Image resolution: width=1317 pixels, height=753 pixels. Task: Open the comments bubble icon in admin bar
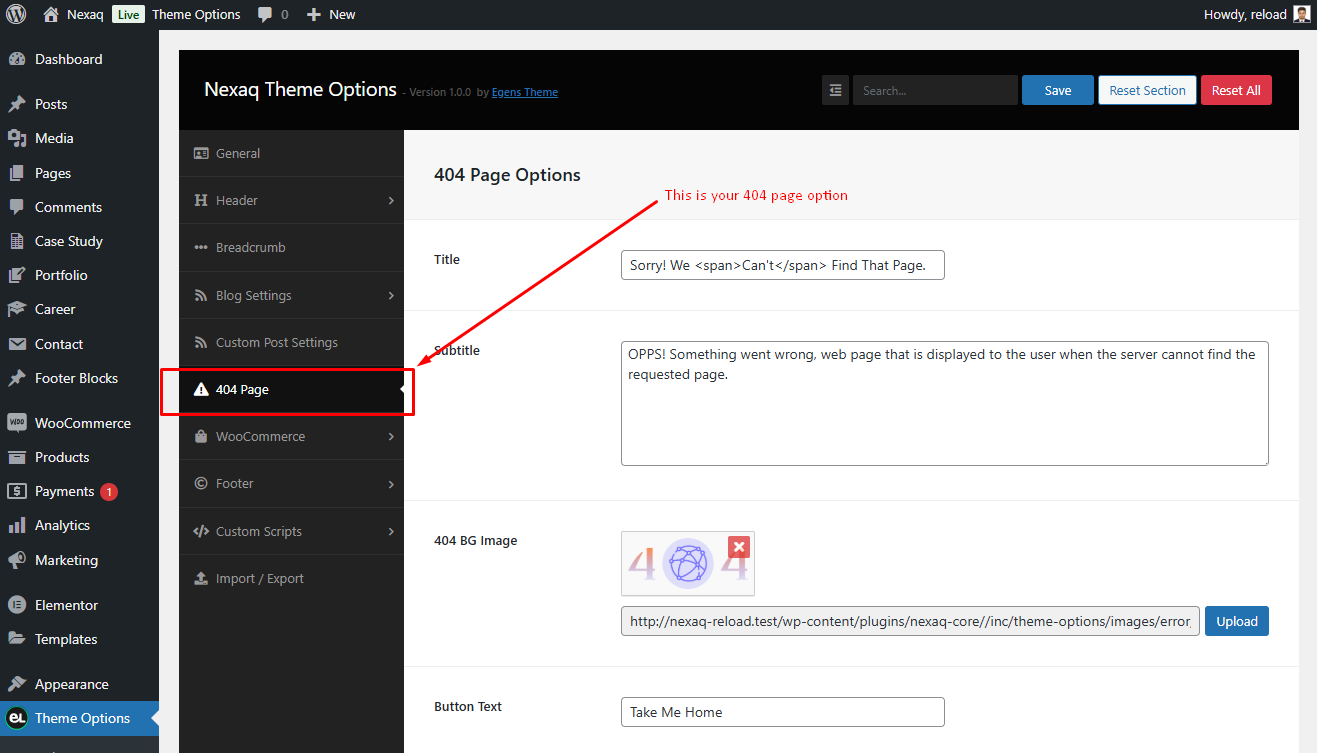pyautogui.click(x=265, y=15)
